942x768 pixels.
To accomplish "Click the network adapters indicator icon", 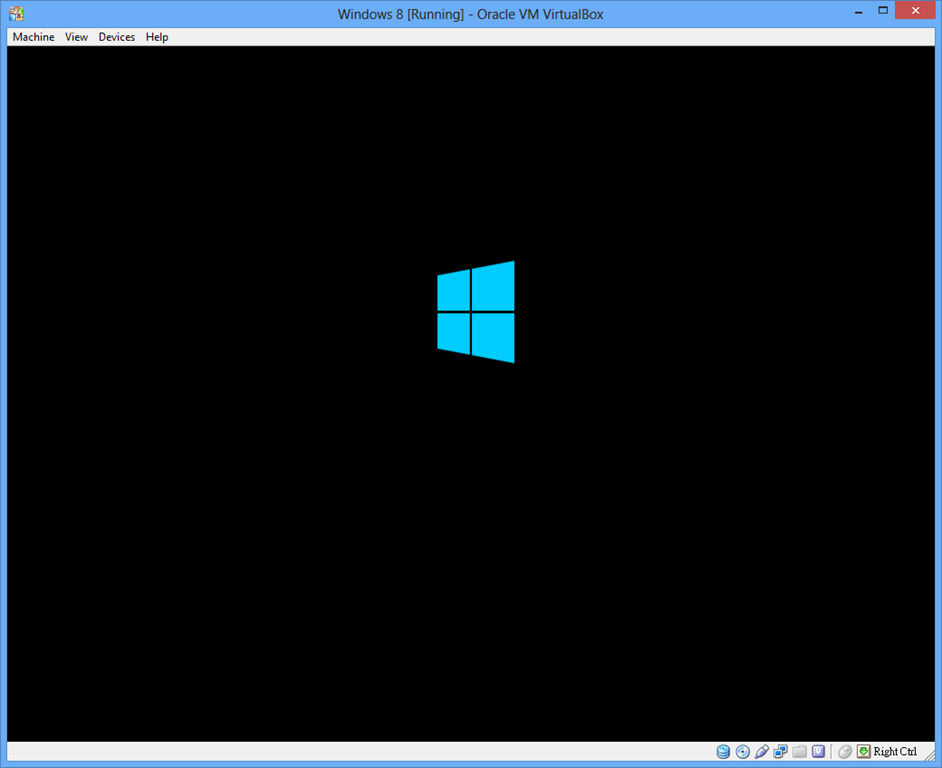I will click(x=780, y=751).
